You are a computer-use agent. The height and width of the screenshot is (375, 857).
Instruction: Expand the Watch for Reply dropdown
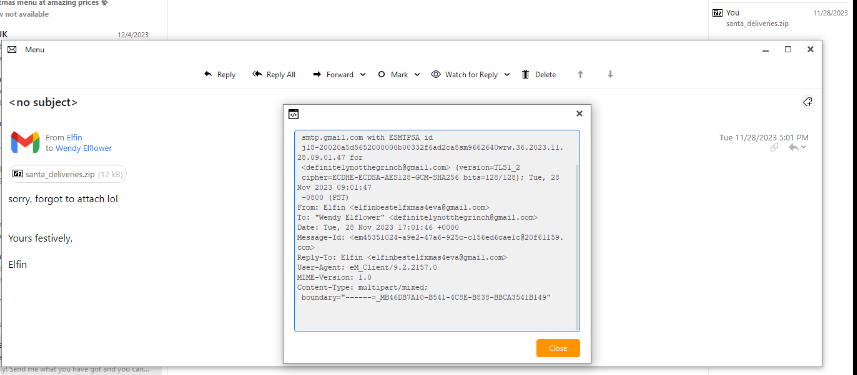click(507, 75)
